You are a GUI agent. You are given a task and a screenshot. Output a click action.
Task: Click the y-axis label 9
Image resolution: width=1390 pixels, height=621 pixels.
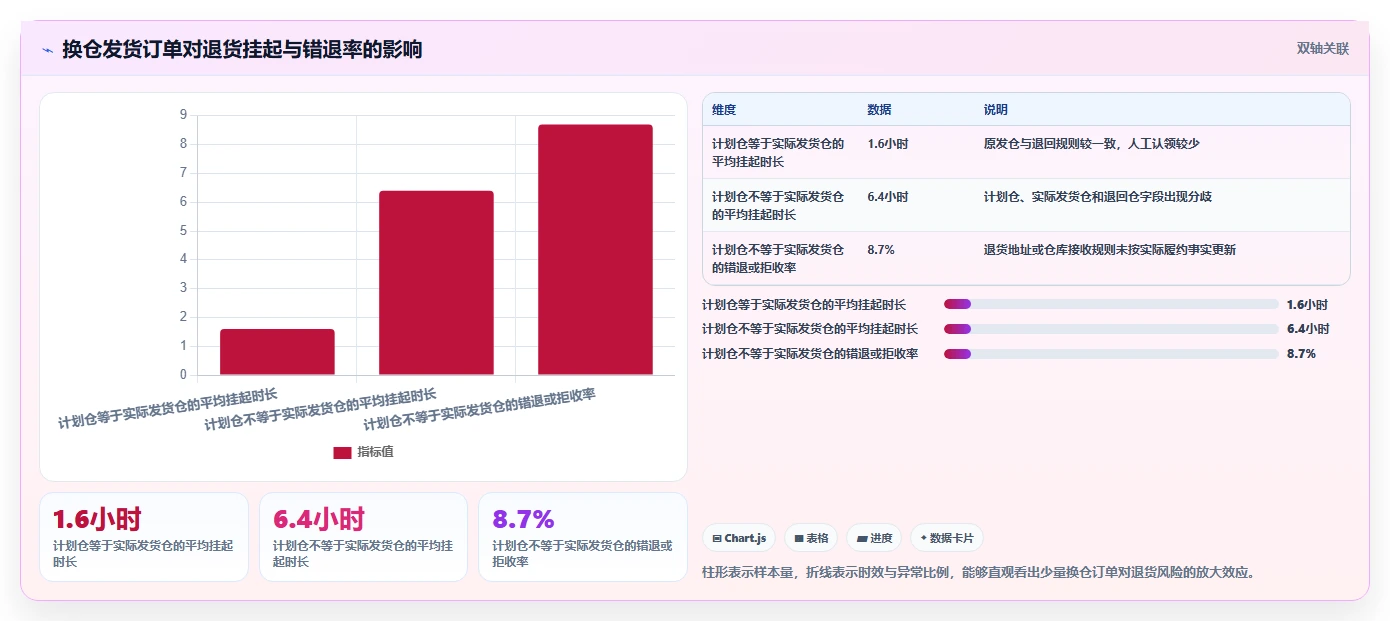(x=183, y=115)
